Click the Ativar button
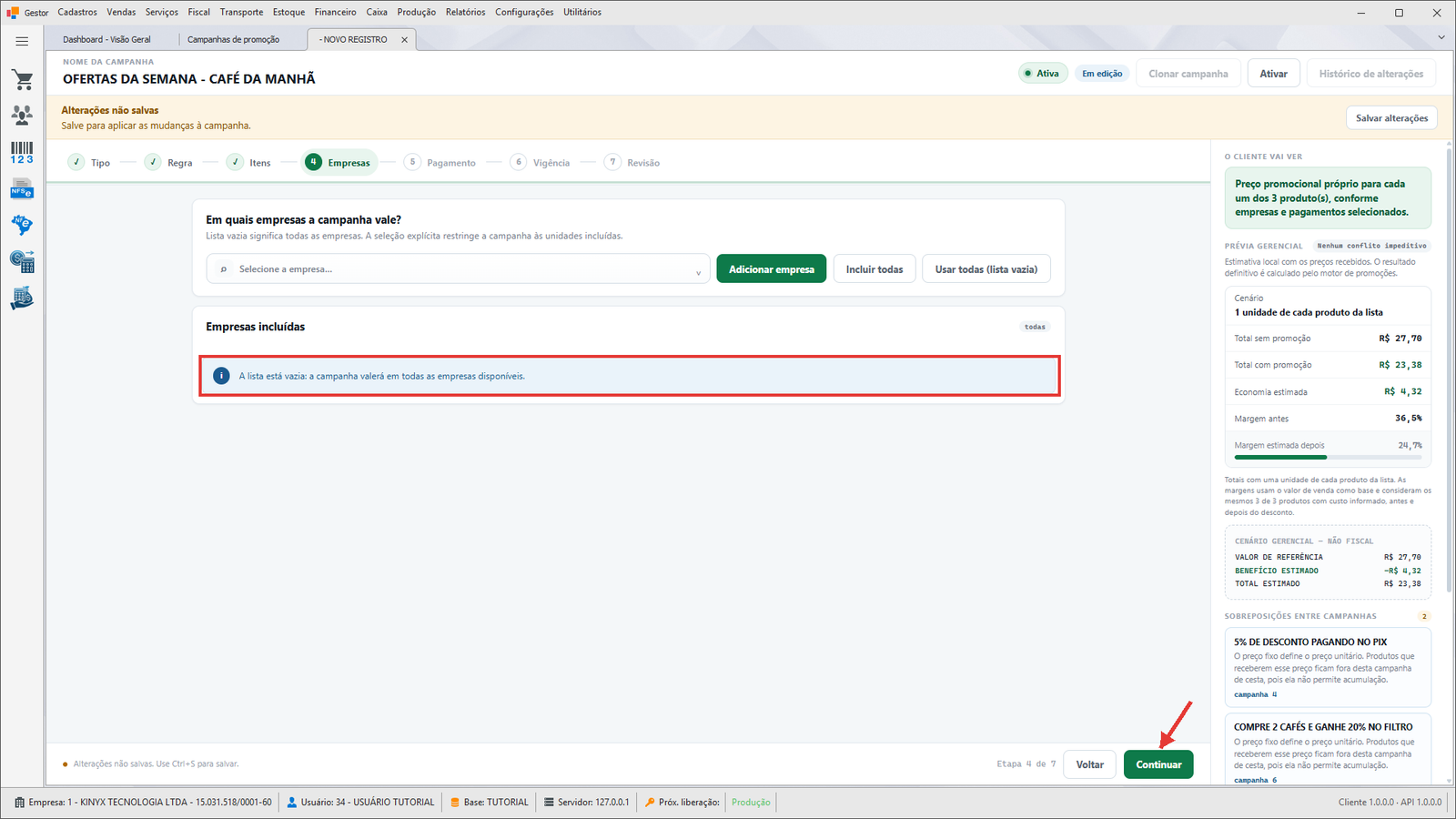The height and width of the screenshot is (819, 1456). click(1273, 74)
